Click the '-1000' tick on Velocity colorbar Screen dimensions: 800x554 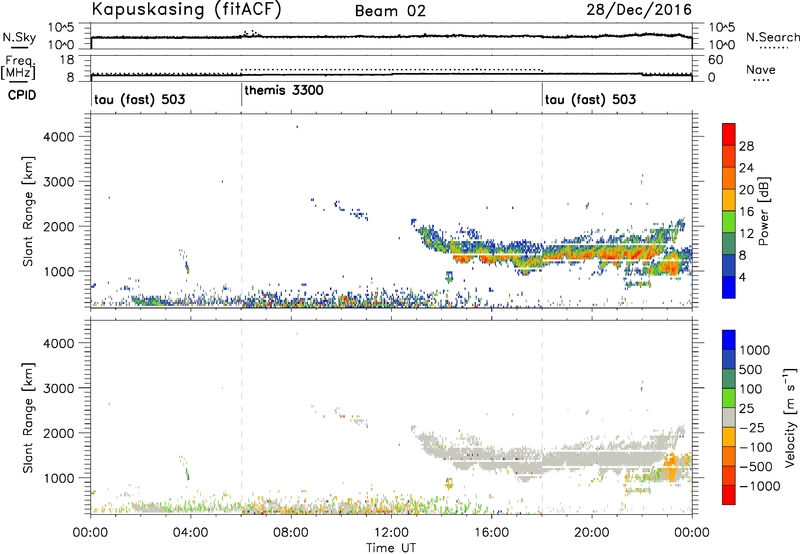(x=759, y=486)
